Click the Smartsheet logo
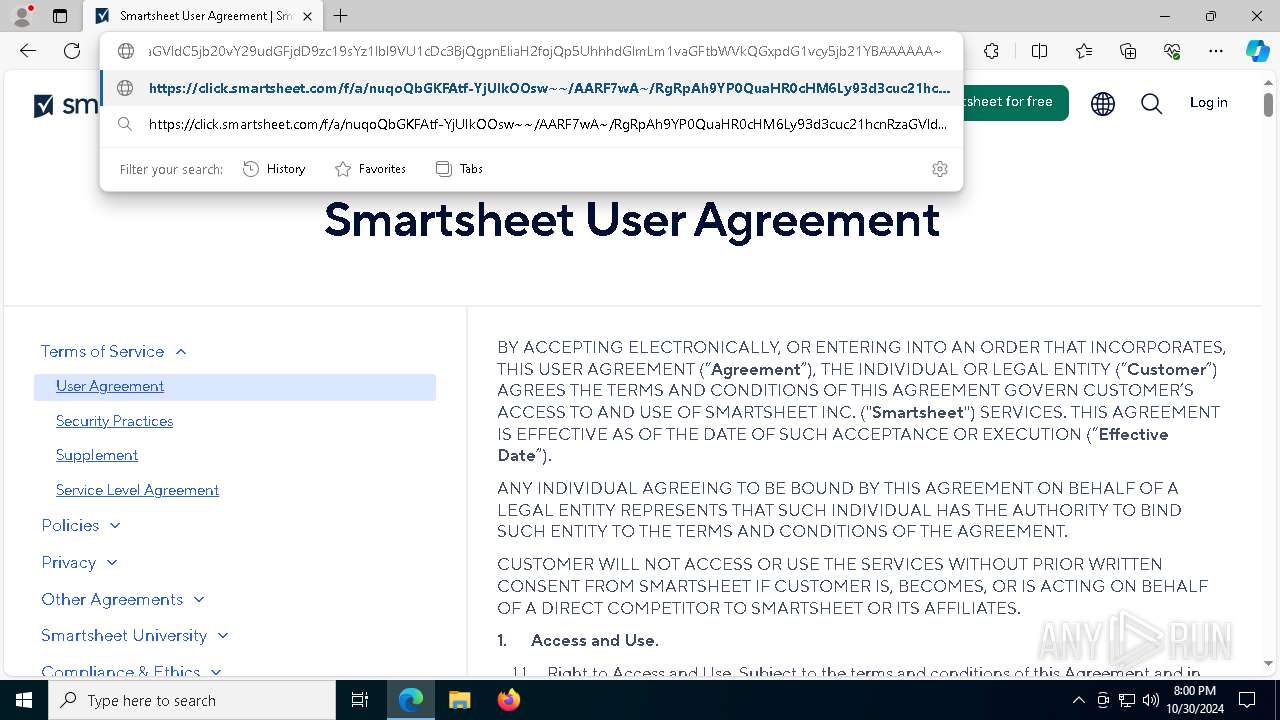Image resolution: width=1280 pixels, height=720 pixels. click(66, 105)
